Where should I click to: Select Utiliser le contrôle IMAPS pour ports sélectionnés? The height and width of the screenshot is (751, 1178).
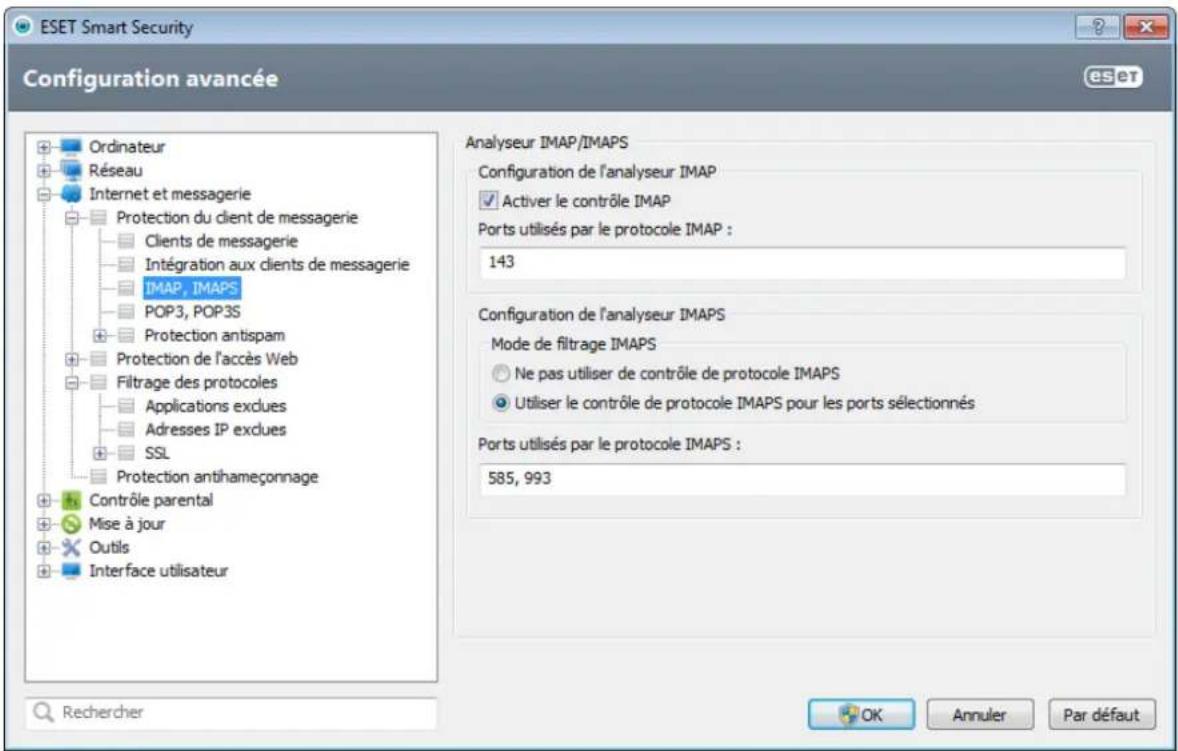pyautogui.click(x=501, y=403)
